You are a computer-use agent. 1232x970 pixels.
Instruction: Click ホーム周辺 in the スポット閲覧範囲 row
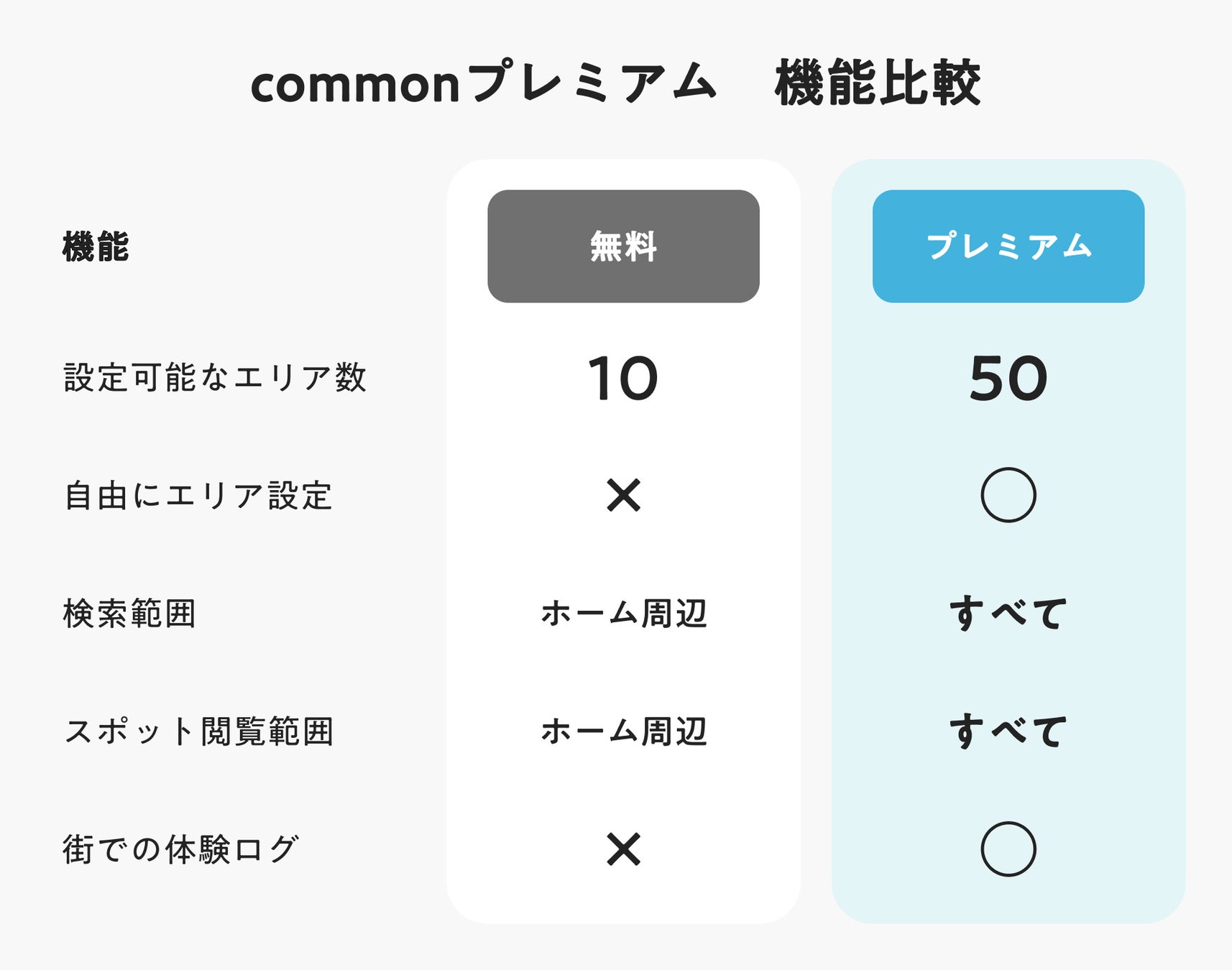click(623, 731)
